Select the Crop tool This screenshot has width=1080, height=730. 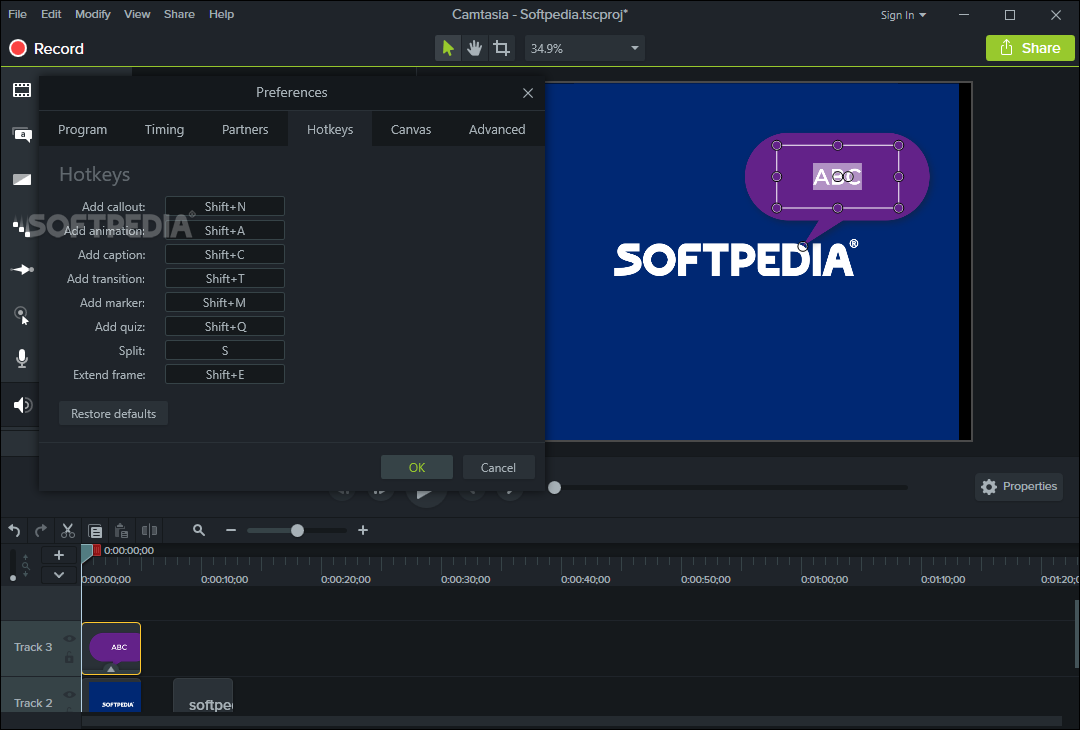501,48
